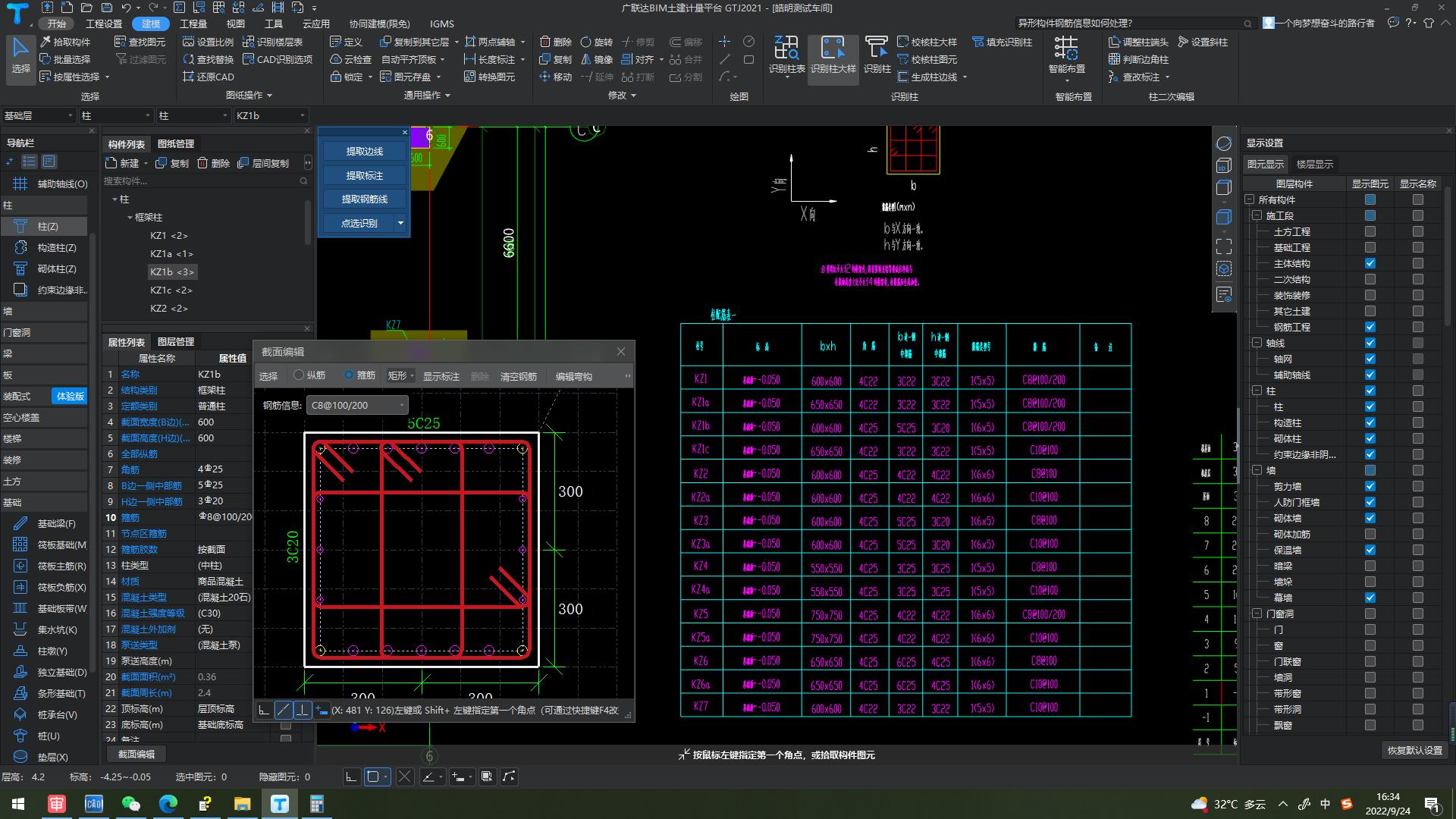Toggle 显示图元 for 钢筋工程
1456x819 pixels.
tap(1370, 327)
